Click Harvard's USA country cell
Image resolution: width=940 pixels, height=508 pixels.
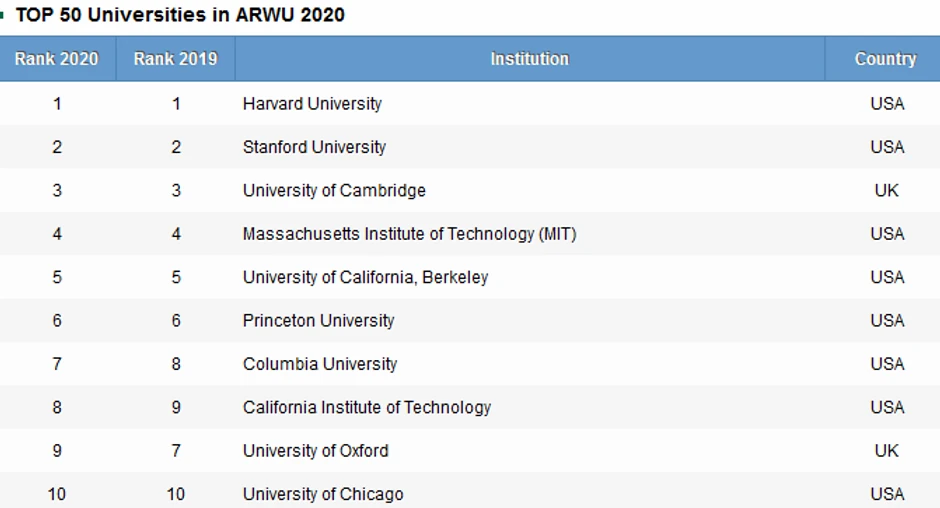[887, 104]
